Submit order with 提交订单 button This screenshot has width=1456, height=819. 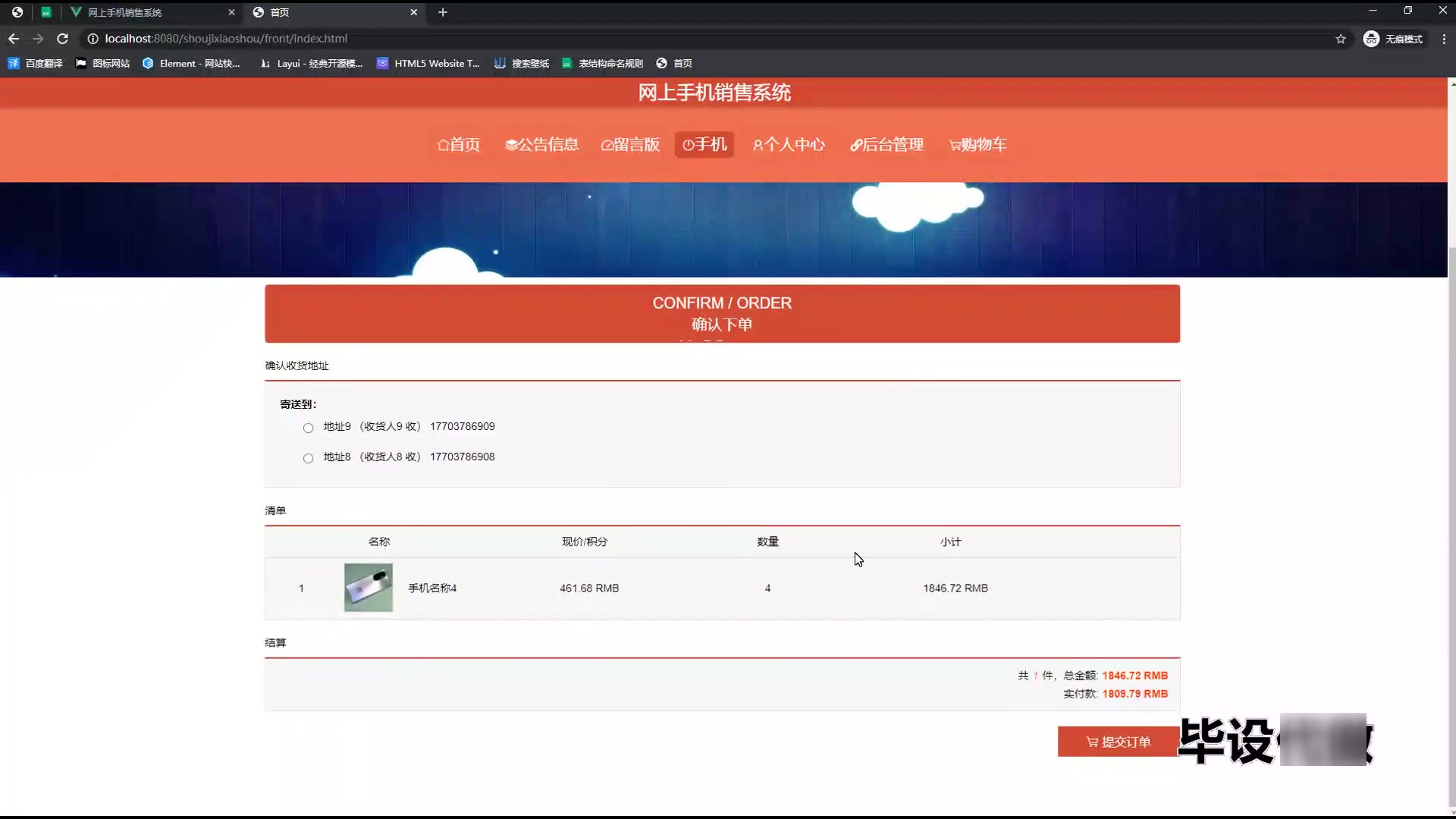(1119, 742)
